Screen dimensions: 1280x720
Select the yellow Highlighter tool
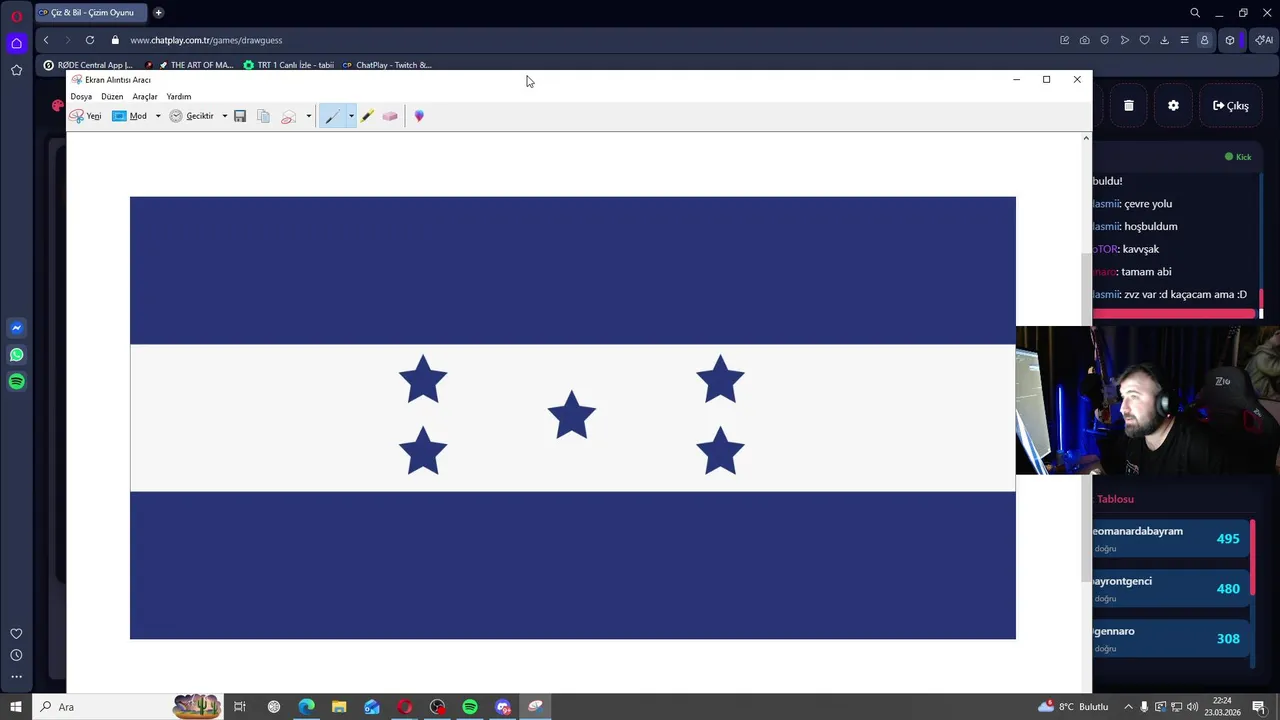click(367, 116)
